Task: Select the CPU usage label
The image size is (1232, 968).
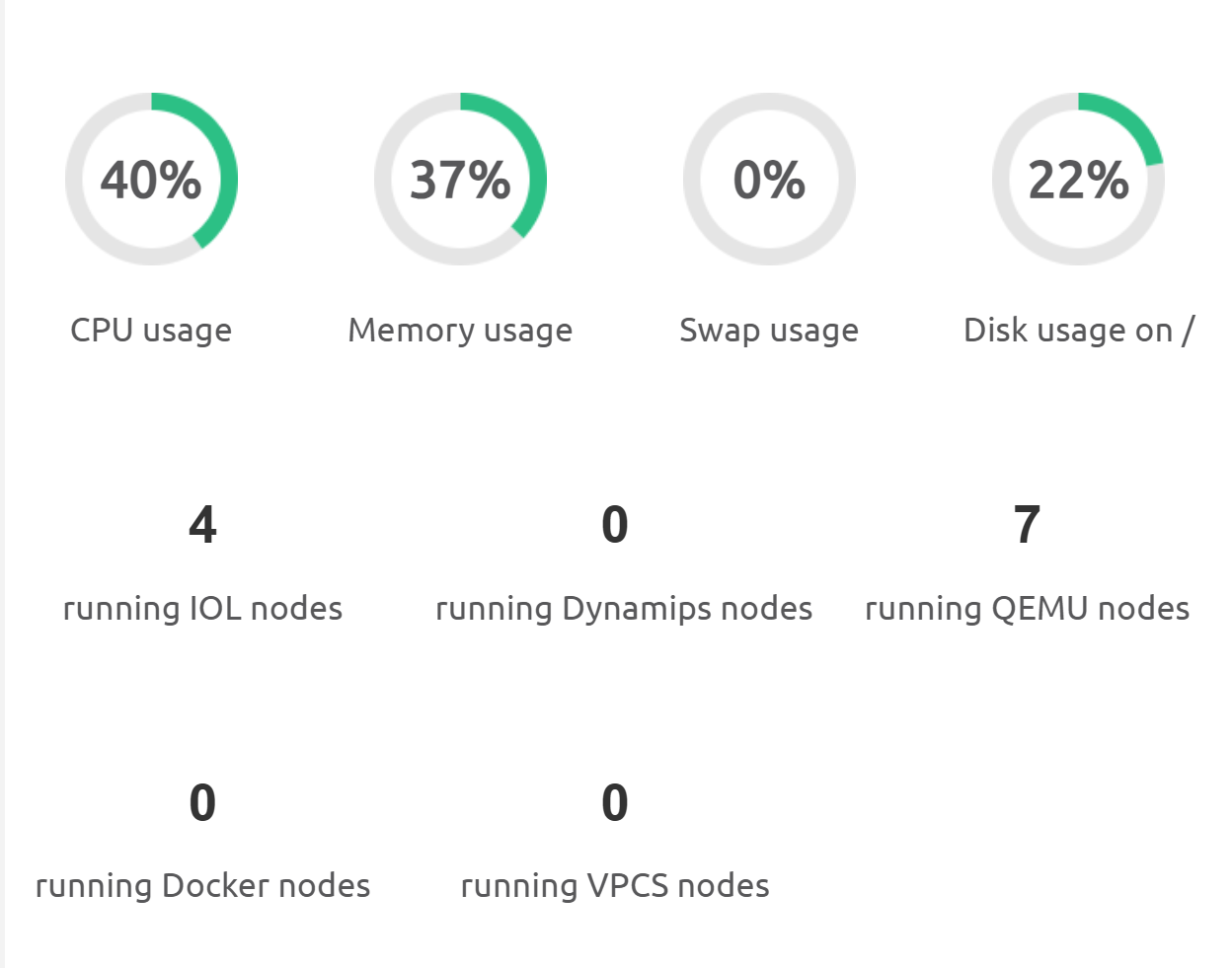Action: pyautogui.click(x=151, y=331)
